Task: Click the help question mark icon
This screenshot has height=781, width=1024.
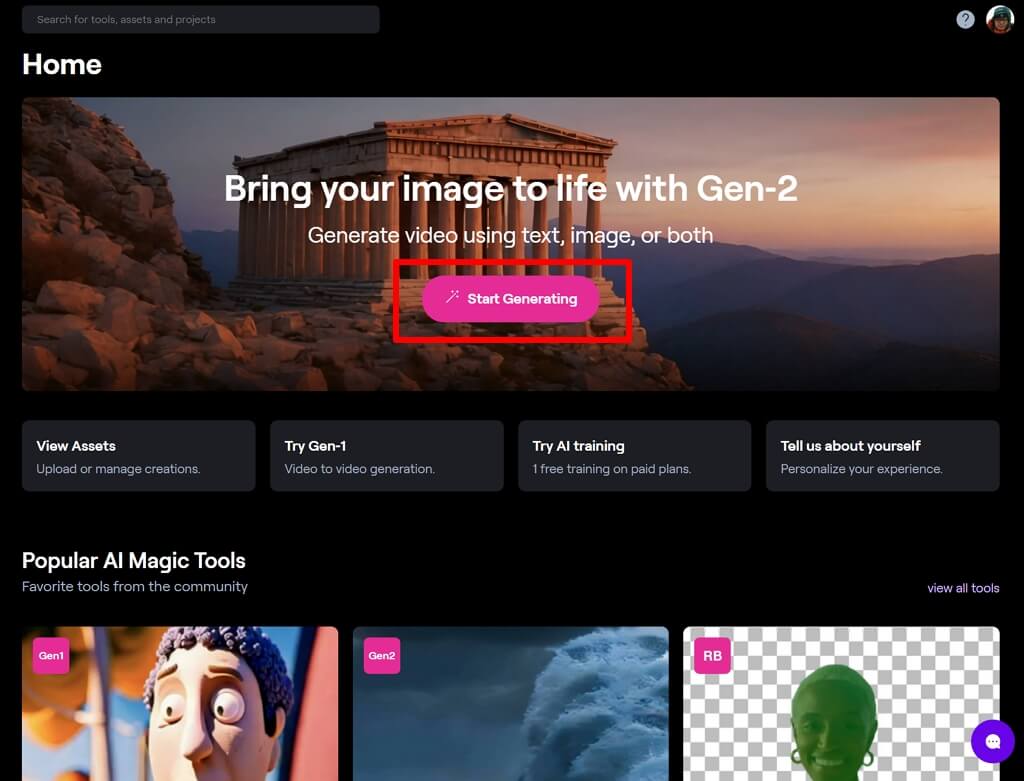Action: [x=965, y=19]
